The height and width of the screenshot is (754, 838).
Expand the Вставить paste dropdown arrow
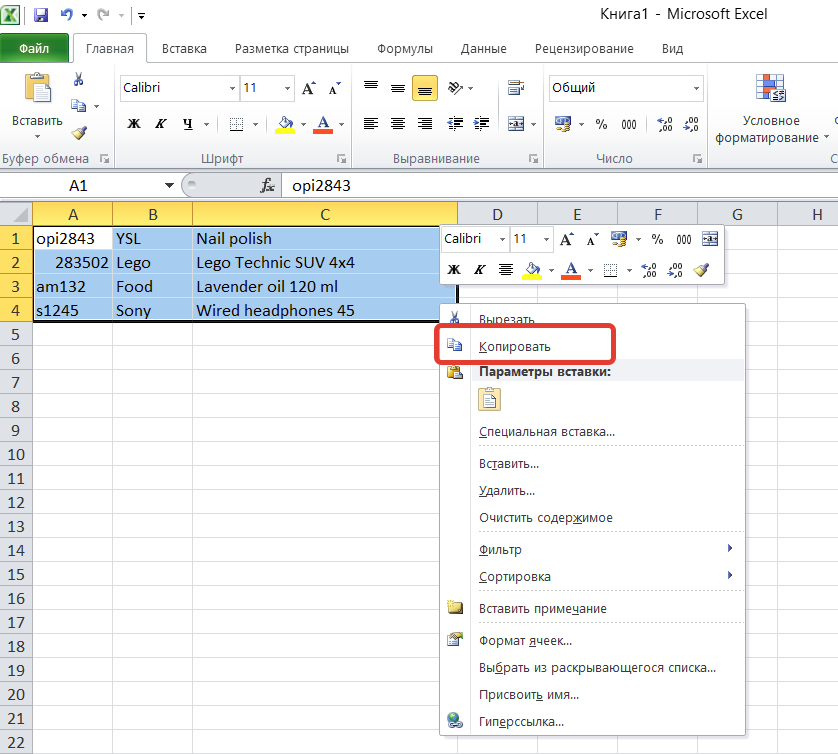37,137
